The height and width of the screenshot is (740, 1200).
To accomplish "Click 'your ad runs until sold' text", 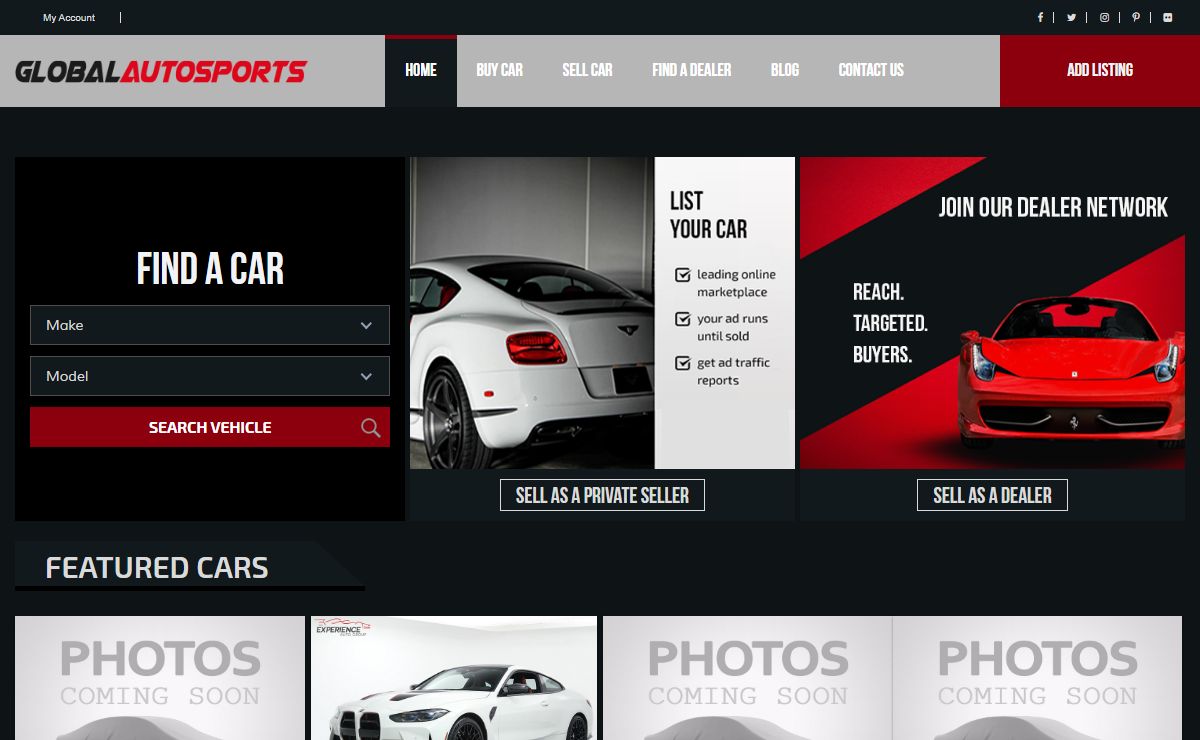I will (x=733, y=327).
